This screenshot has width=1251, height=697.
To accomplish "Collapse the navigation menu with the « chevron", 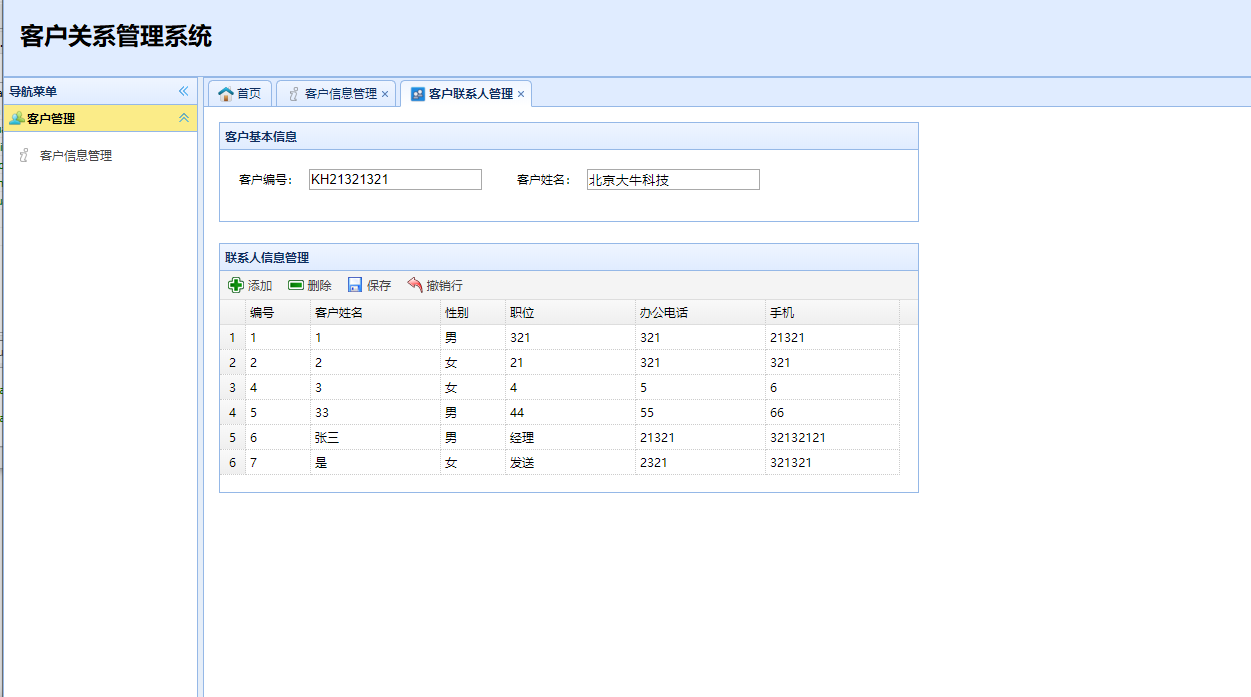I will 184,91.
